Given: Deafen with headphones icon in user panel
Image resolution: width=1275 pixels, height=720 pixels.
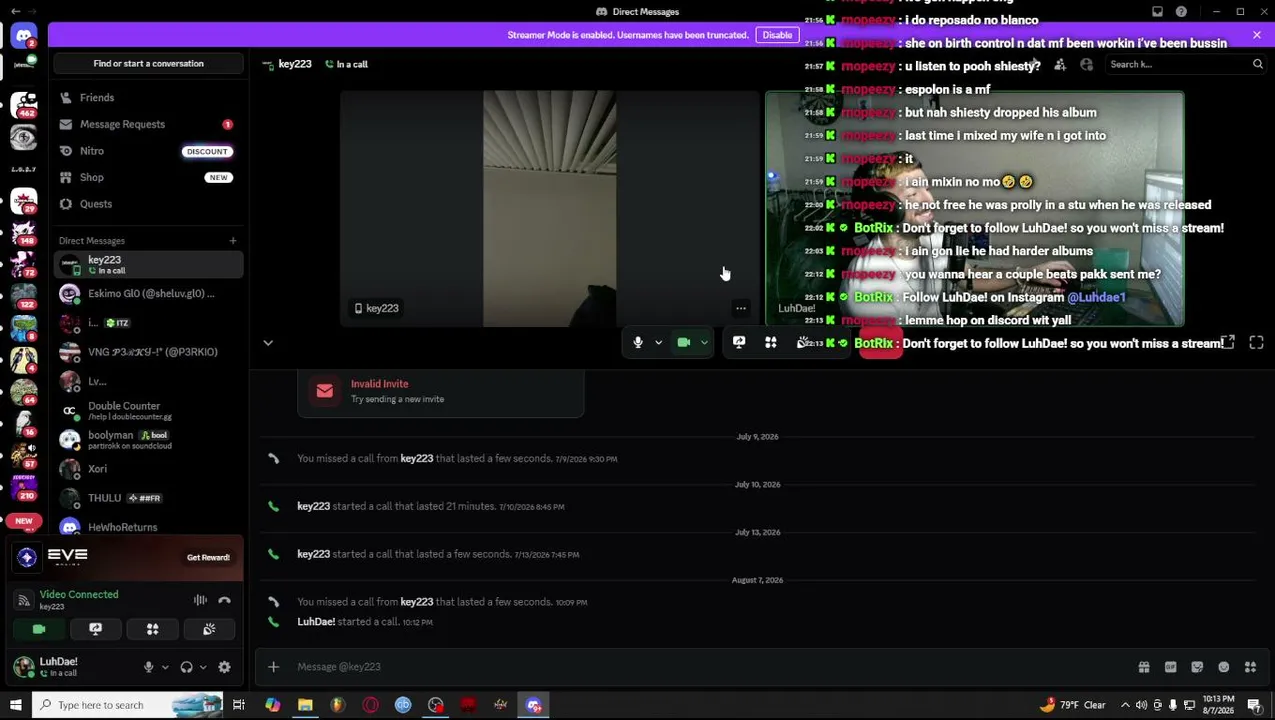Looking at the screenshot, I should (186, 667).
